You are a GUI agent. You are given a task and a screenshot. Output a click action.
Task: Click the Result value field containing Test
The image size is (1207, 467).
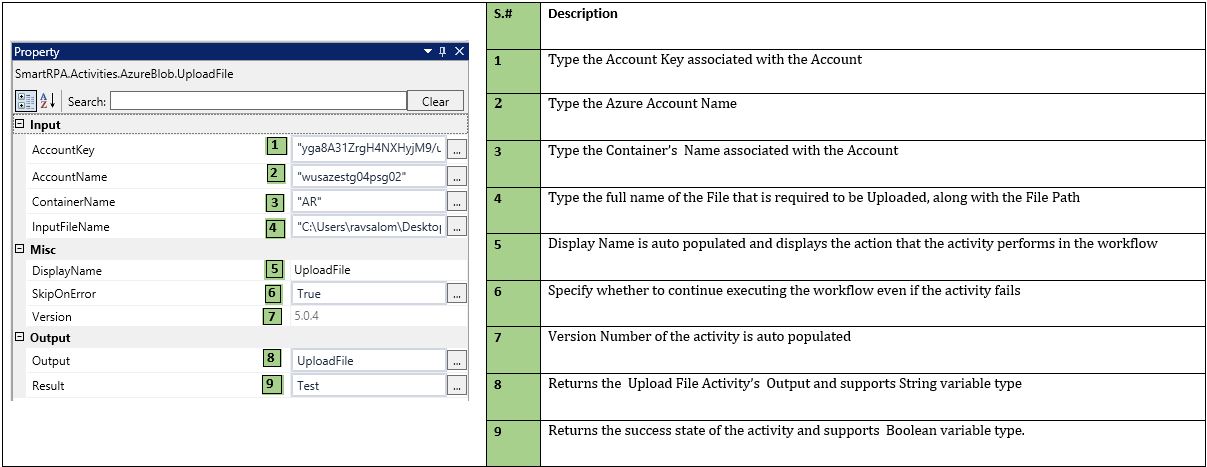point(369,385)
